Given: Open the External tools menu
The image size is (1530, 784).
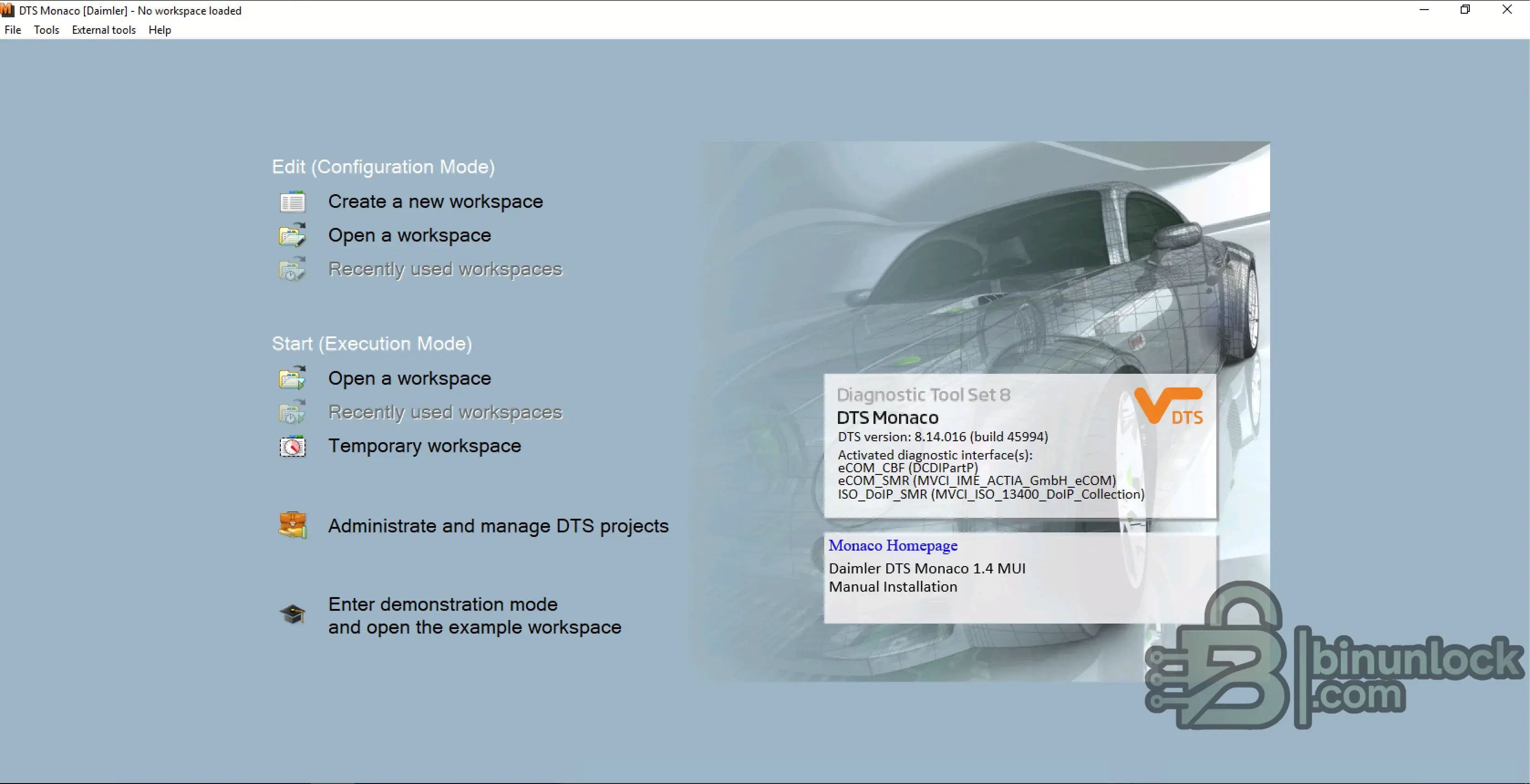Looking at the screenshot, I should (x=103, y=30).
